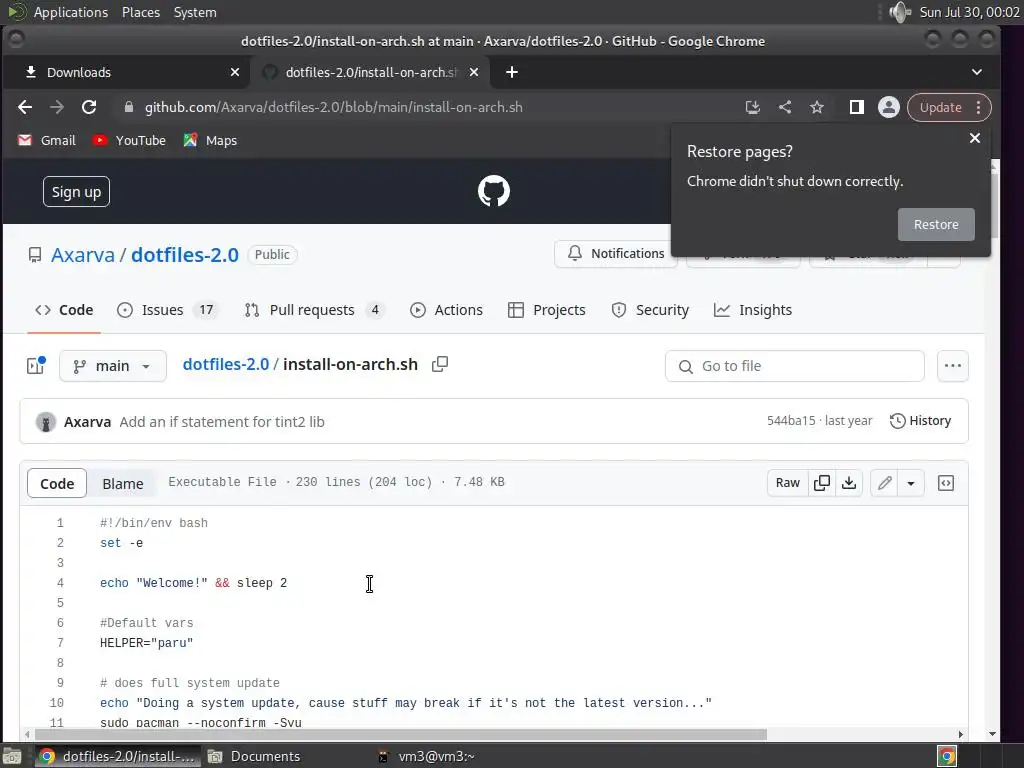The image size is (1024, 768).
Task: Open the Applications menu
Action: pos(71,12)
